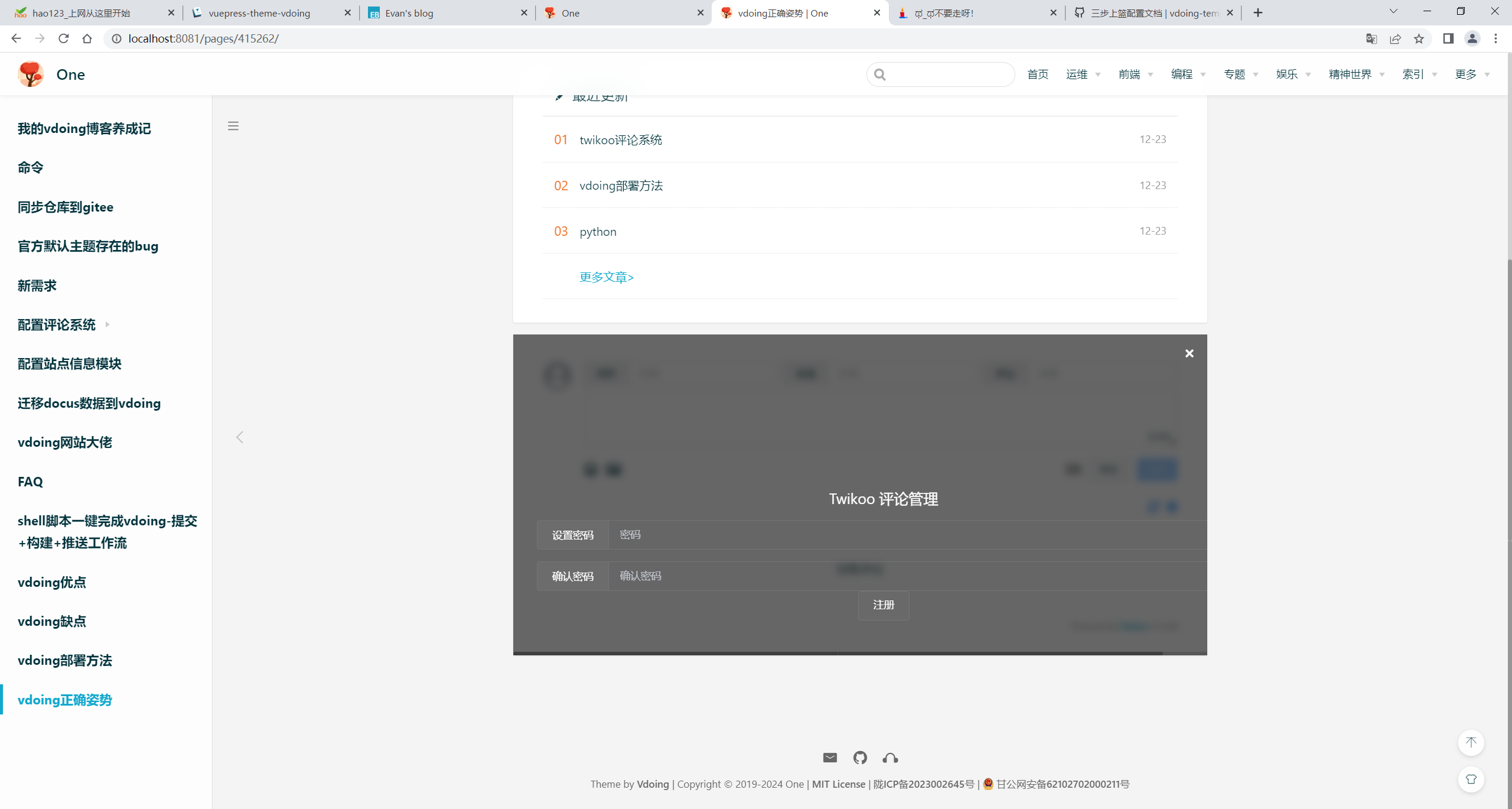Open 更多文章 link
Viewport: 1512px width, 809px height.
(607, 277)
